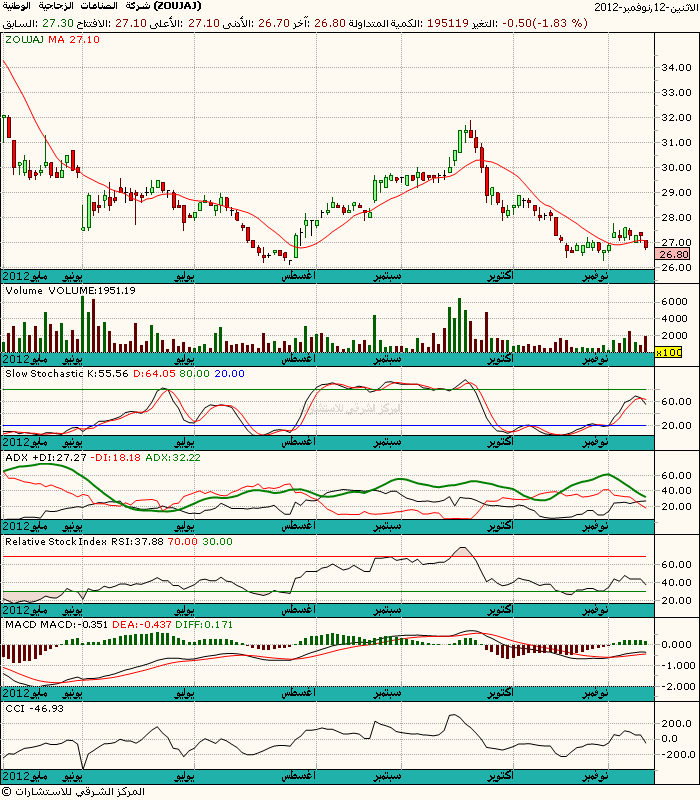Select the previous close value 27.30
Screen dimensions: 700x800
[x=58, y=23]
